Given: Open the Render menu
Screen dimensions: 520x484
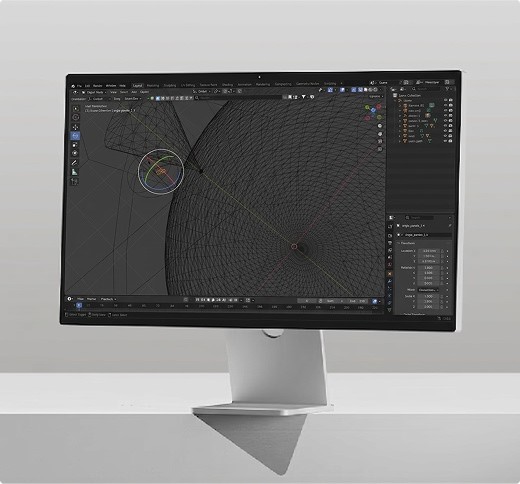Looking at the screenshot, I should [98, 86].
